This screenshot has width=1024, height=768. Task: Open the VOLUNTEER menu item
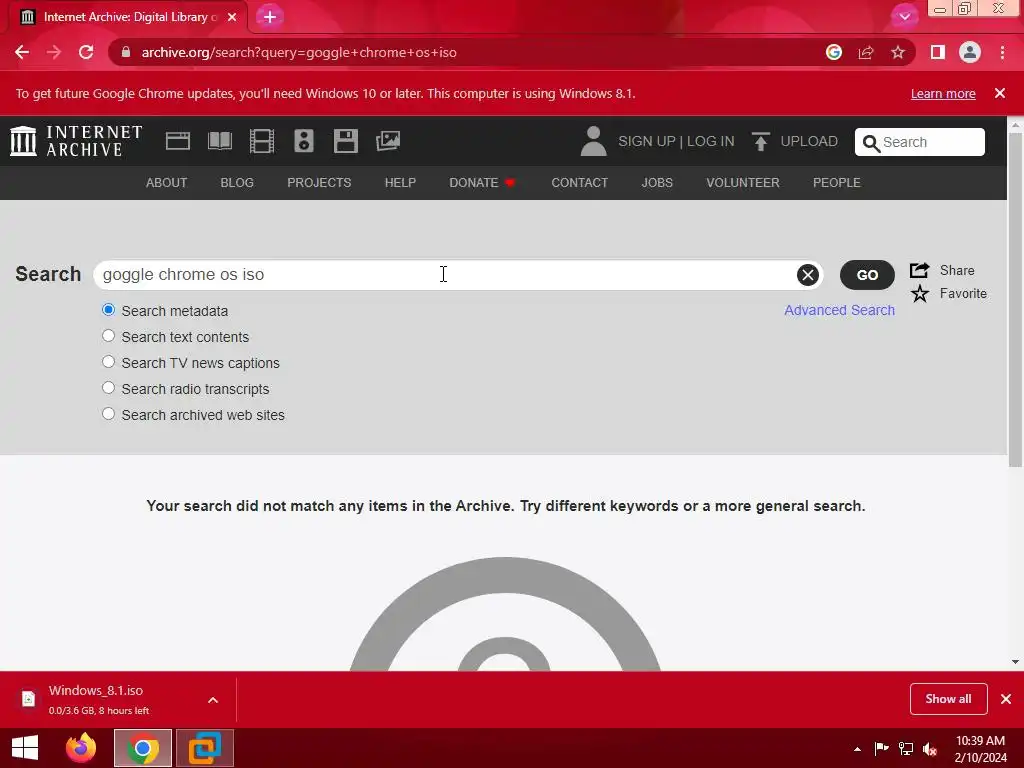point(743,183)
